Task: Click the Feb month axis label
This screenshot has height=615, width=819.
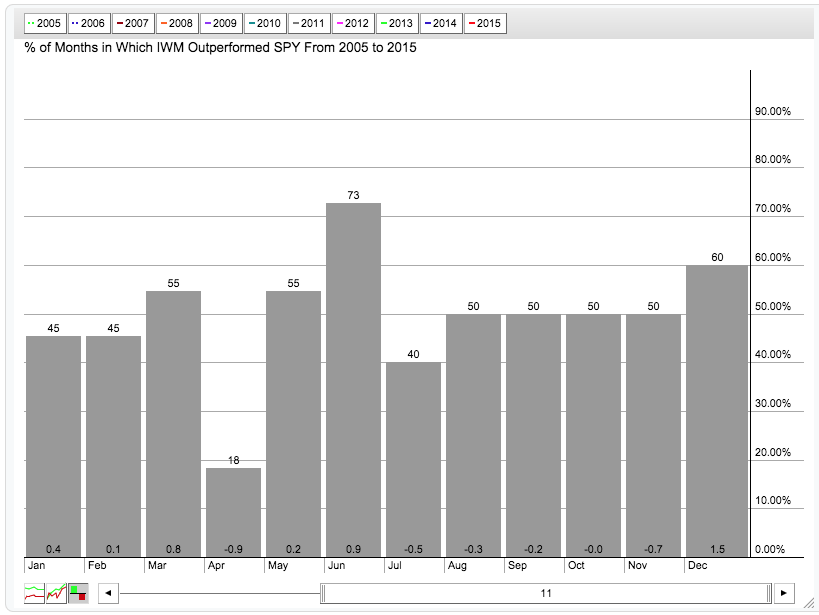Action: pyautogui.click(x=97, y=565)
